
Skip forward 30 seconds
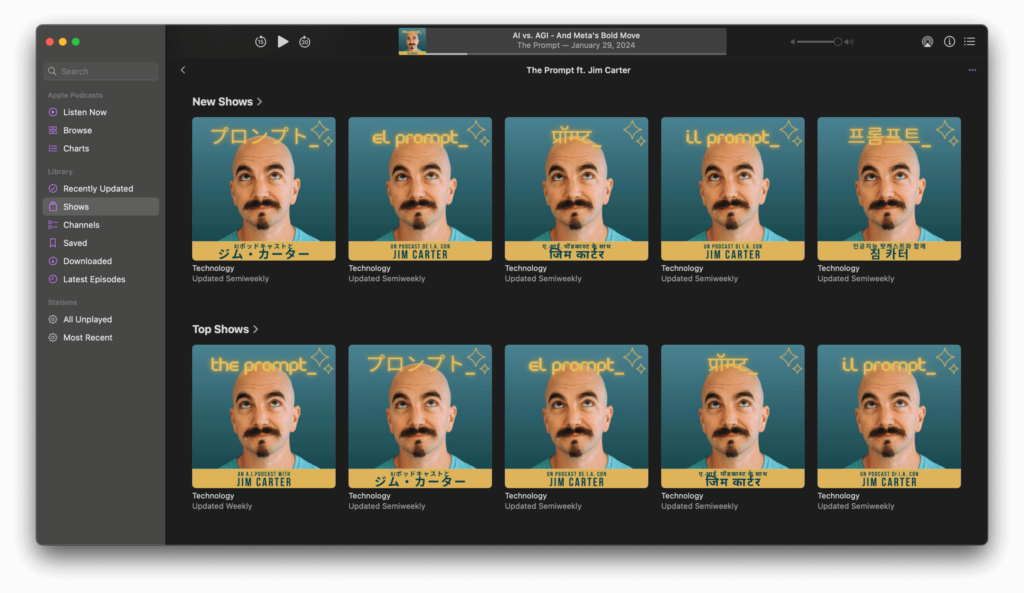[x=305, y=42]
